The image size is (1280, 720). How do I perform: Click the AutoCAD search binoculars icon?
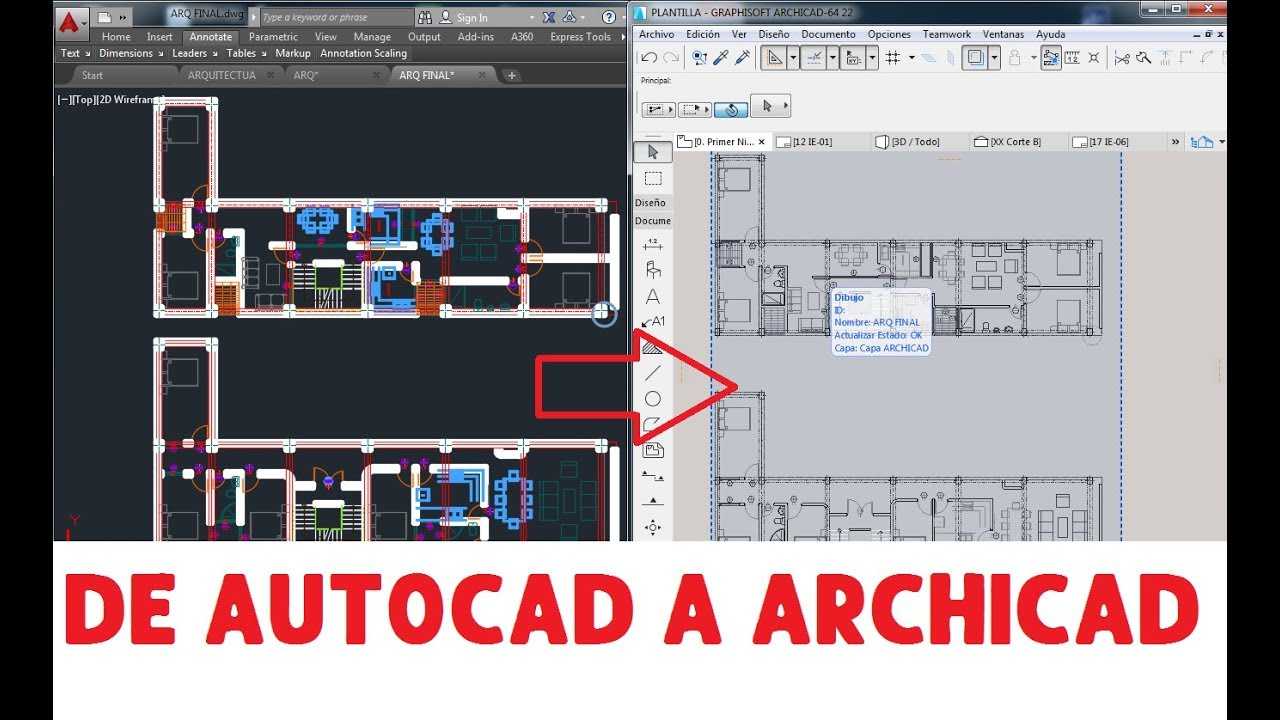coord(425,17)
